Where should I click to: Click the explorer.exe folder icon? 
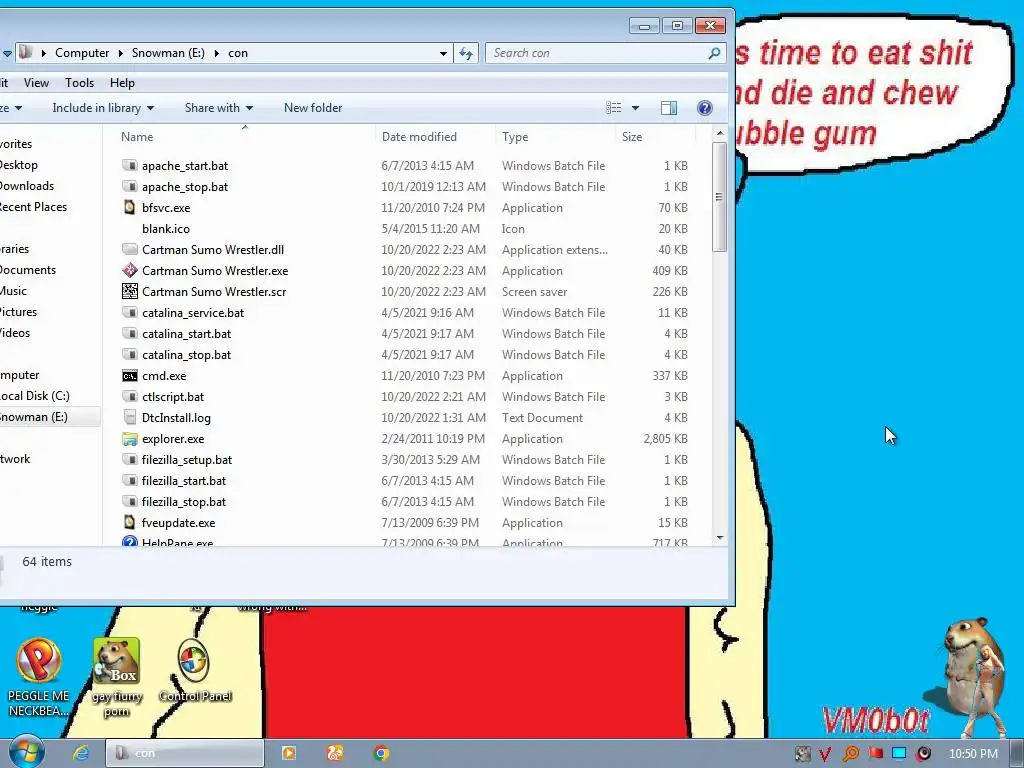point(130,439)
